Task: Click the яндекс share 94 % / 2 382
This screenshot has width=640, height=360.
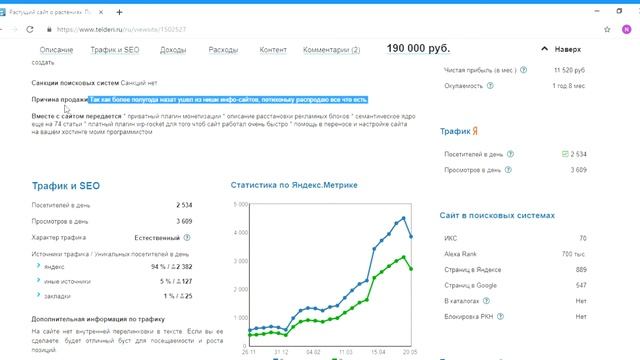Action: 171,267
